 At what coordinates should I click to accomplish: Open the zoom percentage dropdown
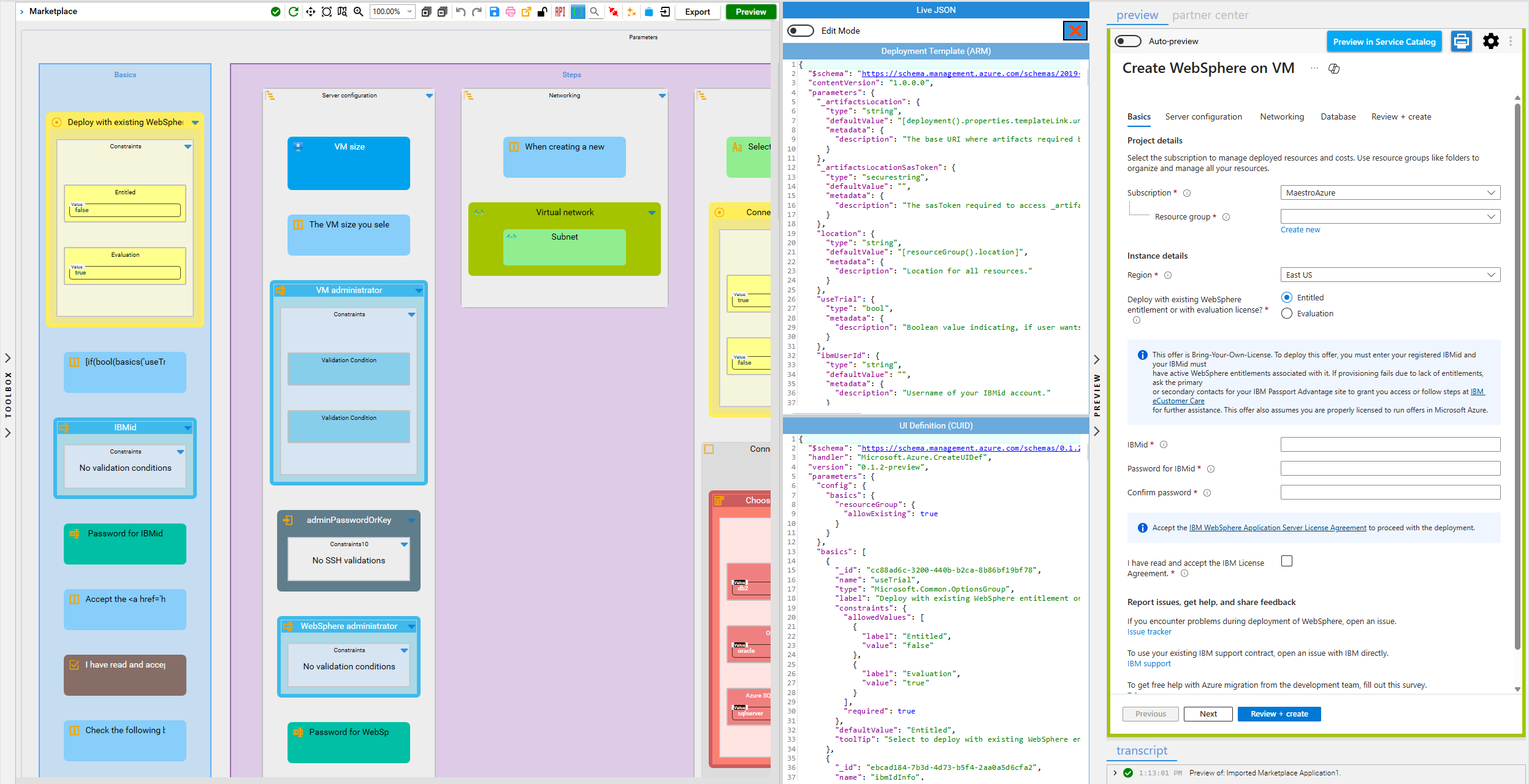click(410, 12)
